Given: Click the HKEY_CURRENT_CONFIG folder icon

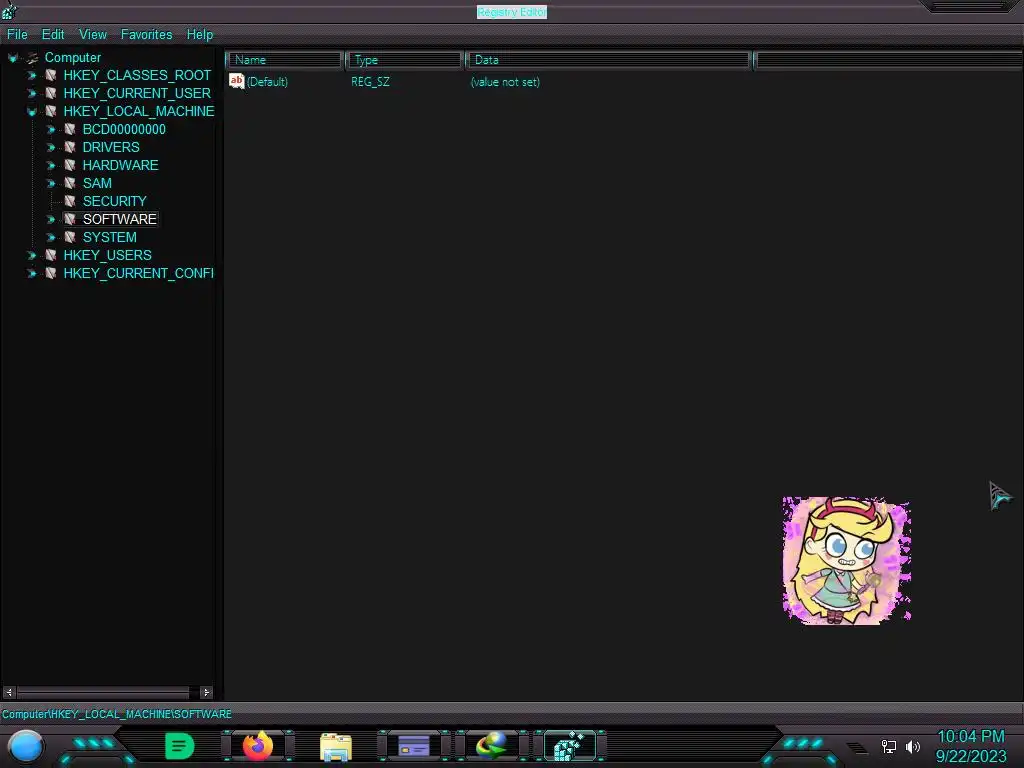Looking at the screenshot, I should pos(51,273).
